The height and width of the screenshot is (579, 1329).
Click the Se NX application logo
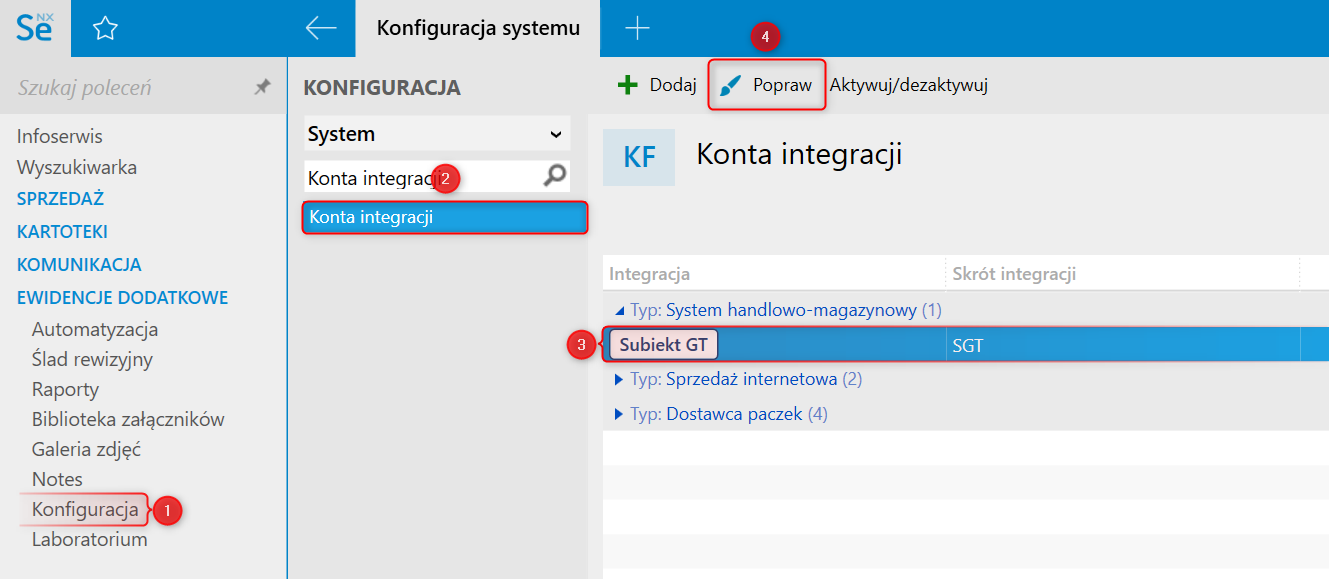(x=36, y=27)
